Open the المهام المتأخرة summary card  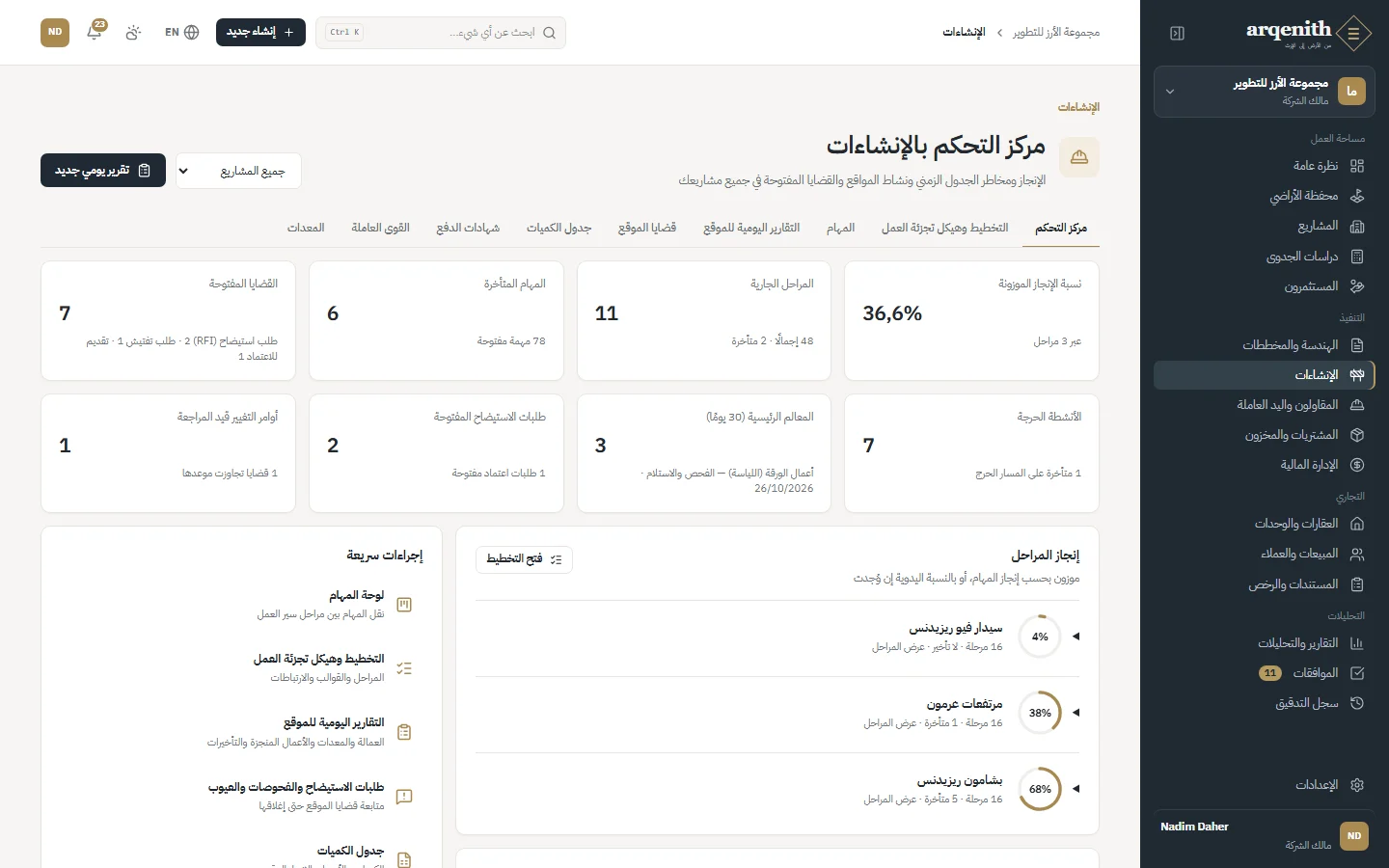point(436,321)
